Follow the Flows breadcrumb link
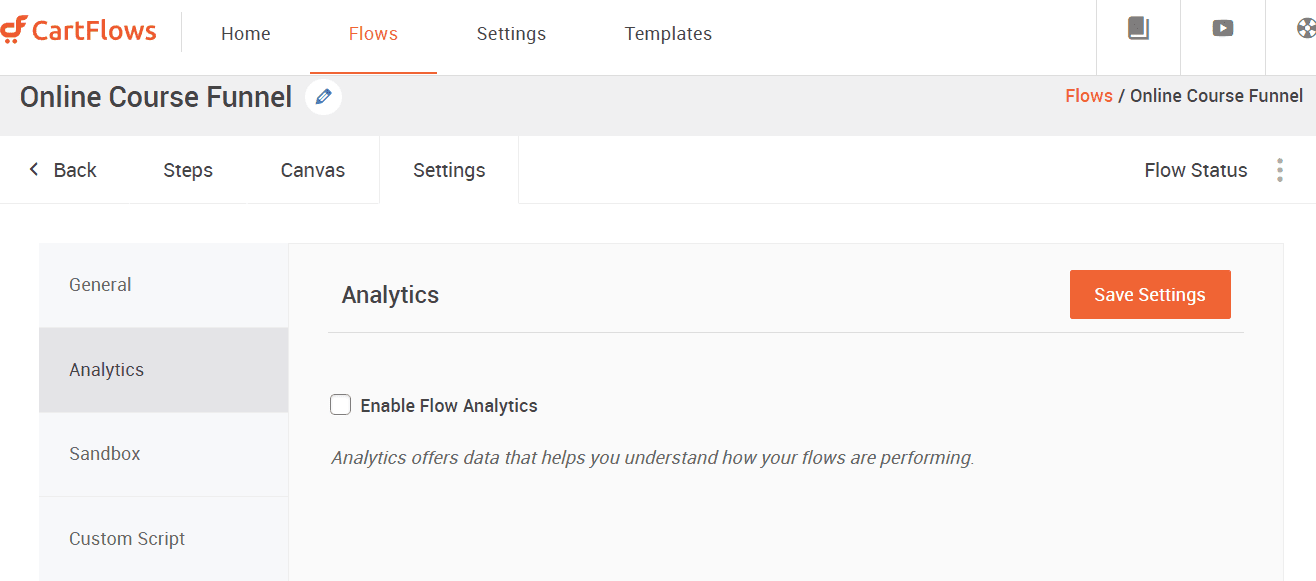This screenshot has width=1316, height=581. pyautogui.click(x=1089, y=96)
